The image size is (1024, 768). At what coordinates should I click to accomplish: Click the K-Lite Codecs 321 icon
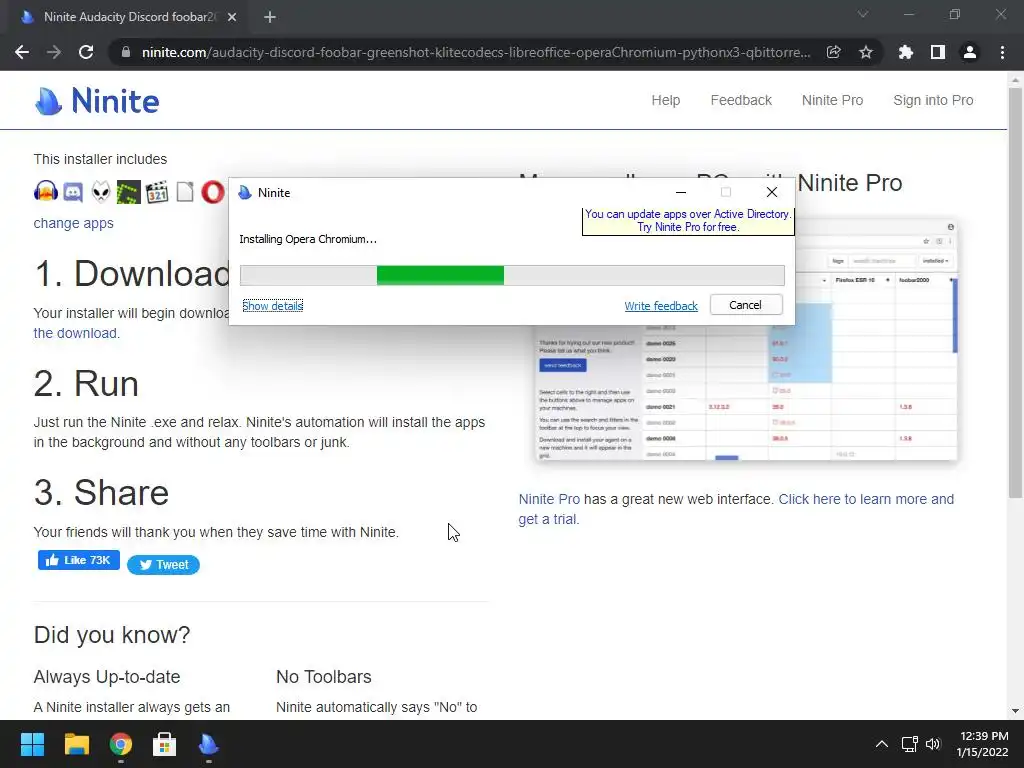pyautogui.click(x=157, y=192)
